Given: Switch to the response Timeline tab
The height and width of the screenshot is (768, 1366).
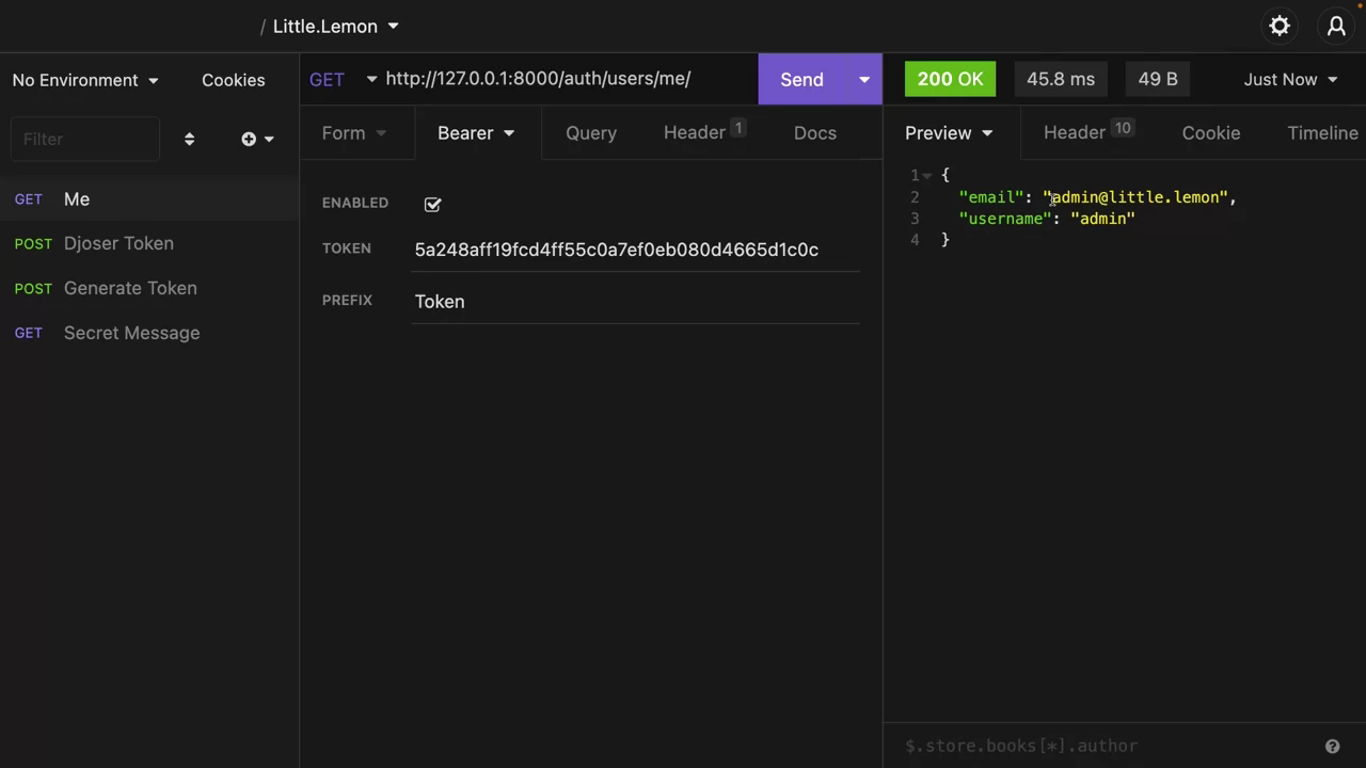Looking at the screenshot, I should pyautogui.click(x=1322, y=133).
